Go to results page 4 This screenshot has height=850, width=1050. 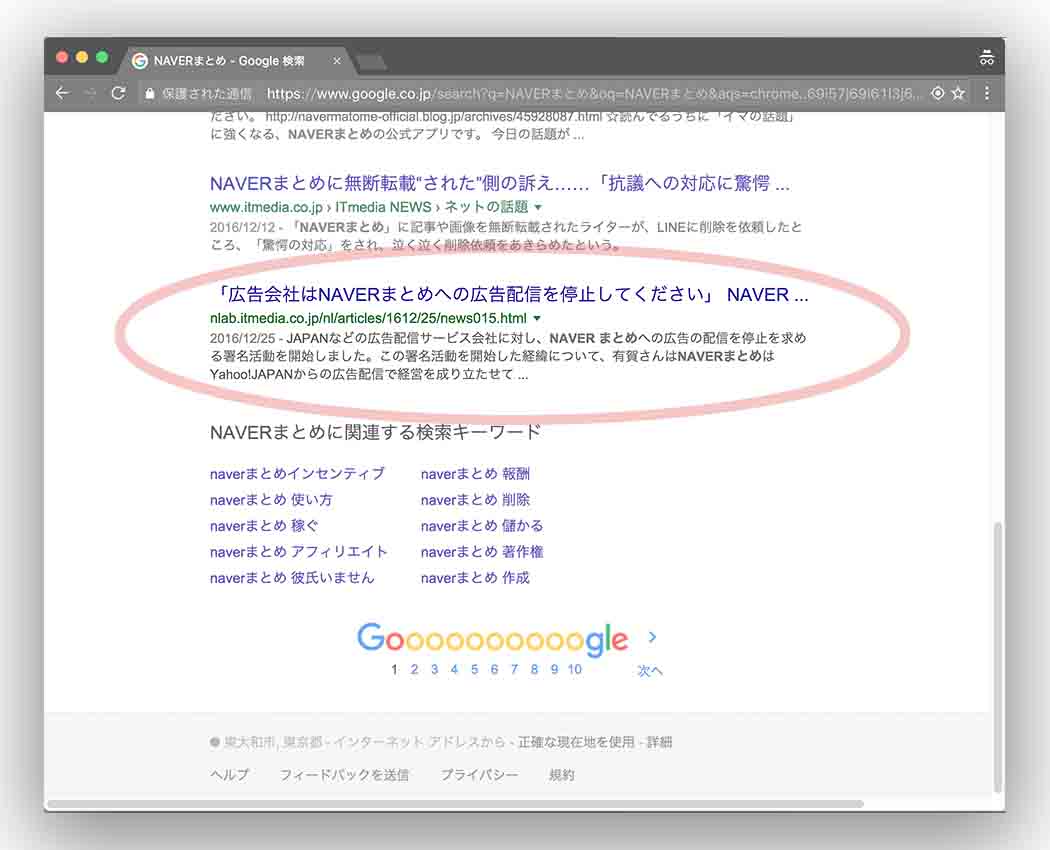[454, 669]
